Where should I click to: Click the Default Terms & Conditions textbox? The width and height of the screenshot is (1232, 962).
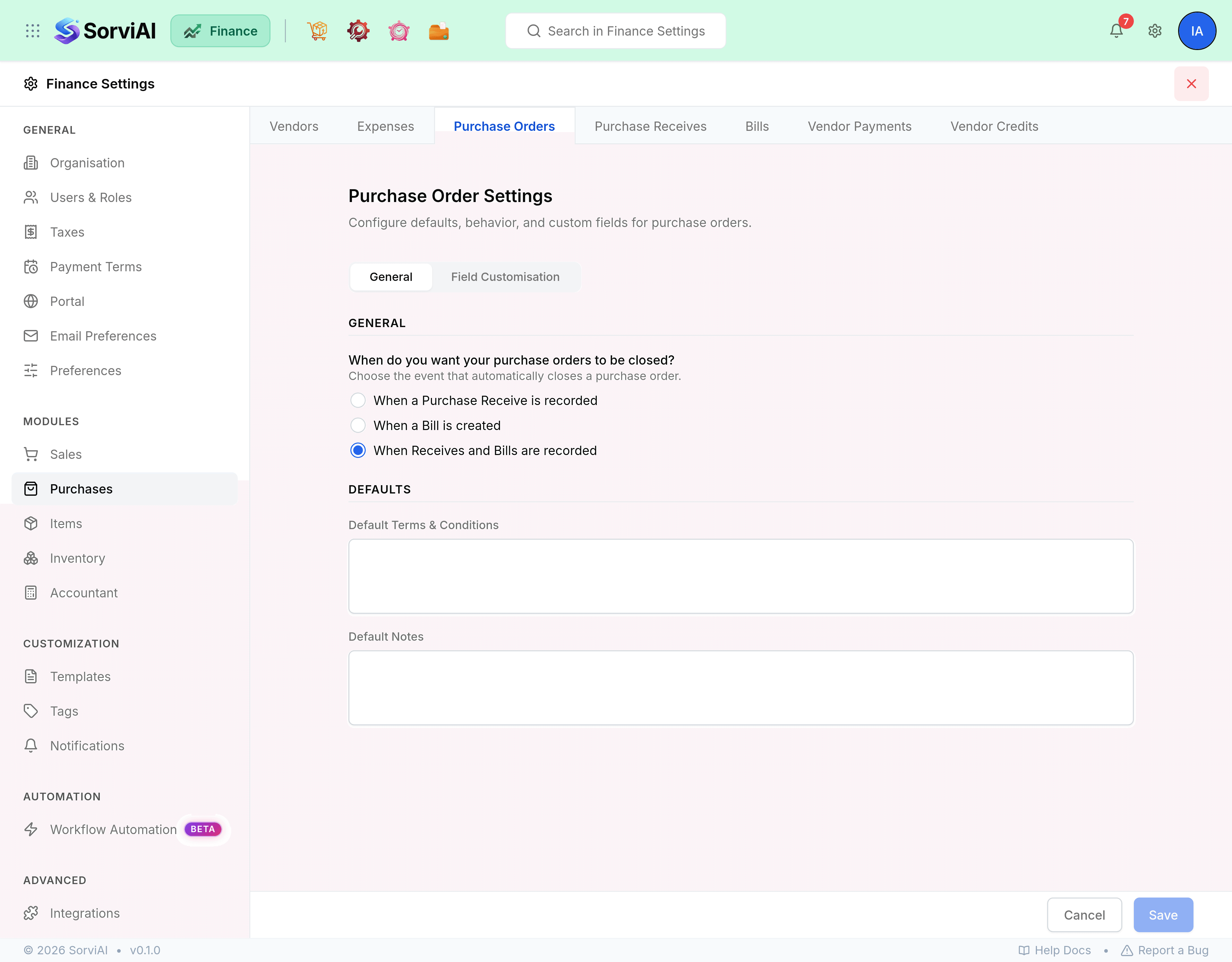click(741, 576)
